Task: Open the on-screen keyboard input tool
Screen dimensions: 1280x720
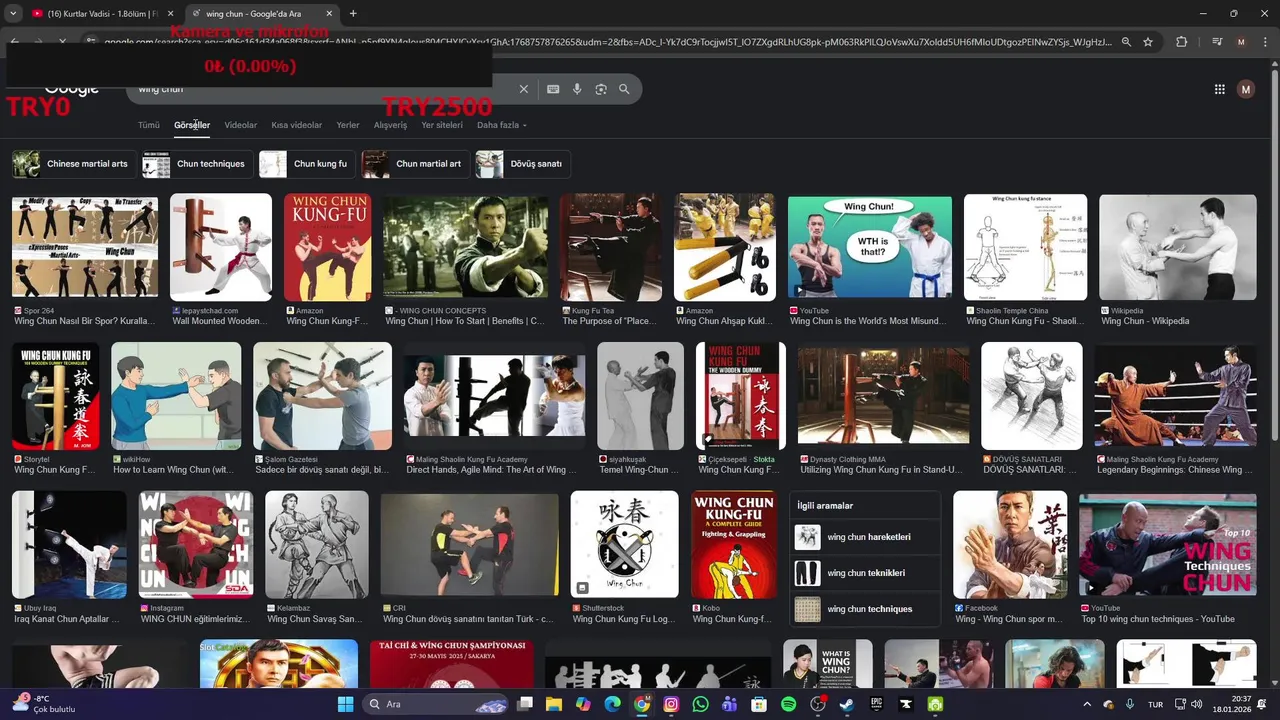Action: [553, 89]
